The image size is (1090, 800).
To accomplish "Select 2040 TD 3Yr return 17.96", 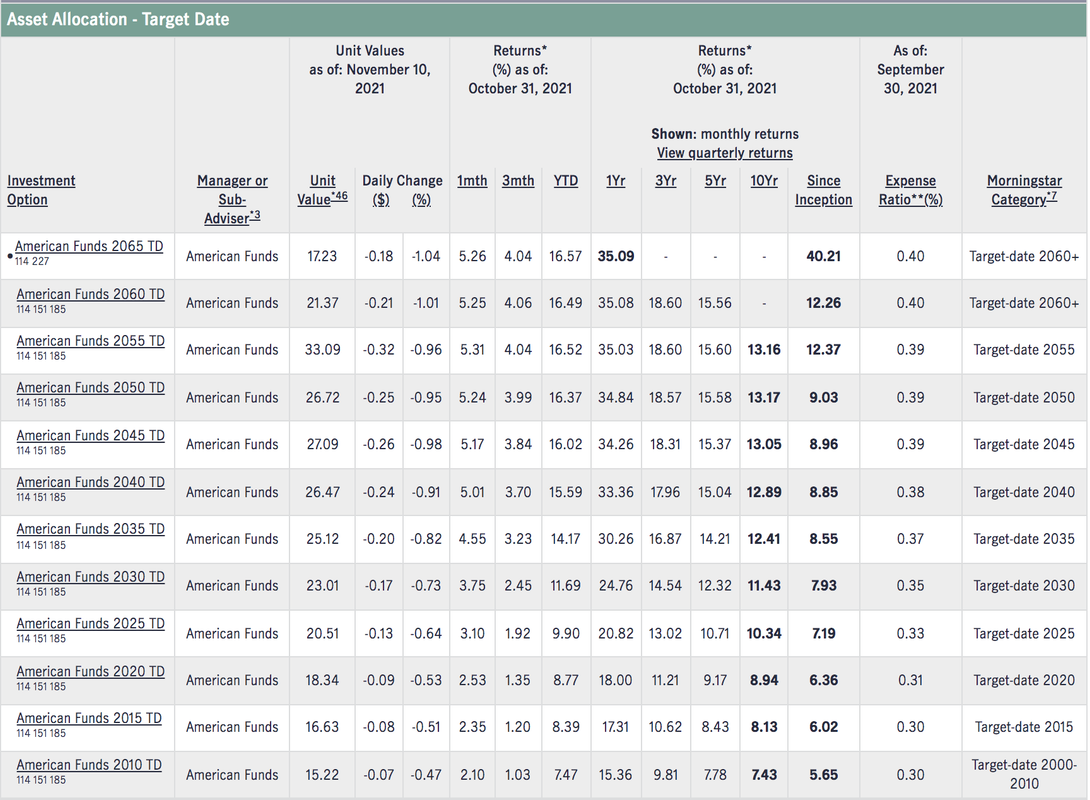I will [665, 492].
